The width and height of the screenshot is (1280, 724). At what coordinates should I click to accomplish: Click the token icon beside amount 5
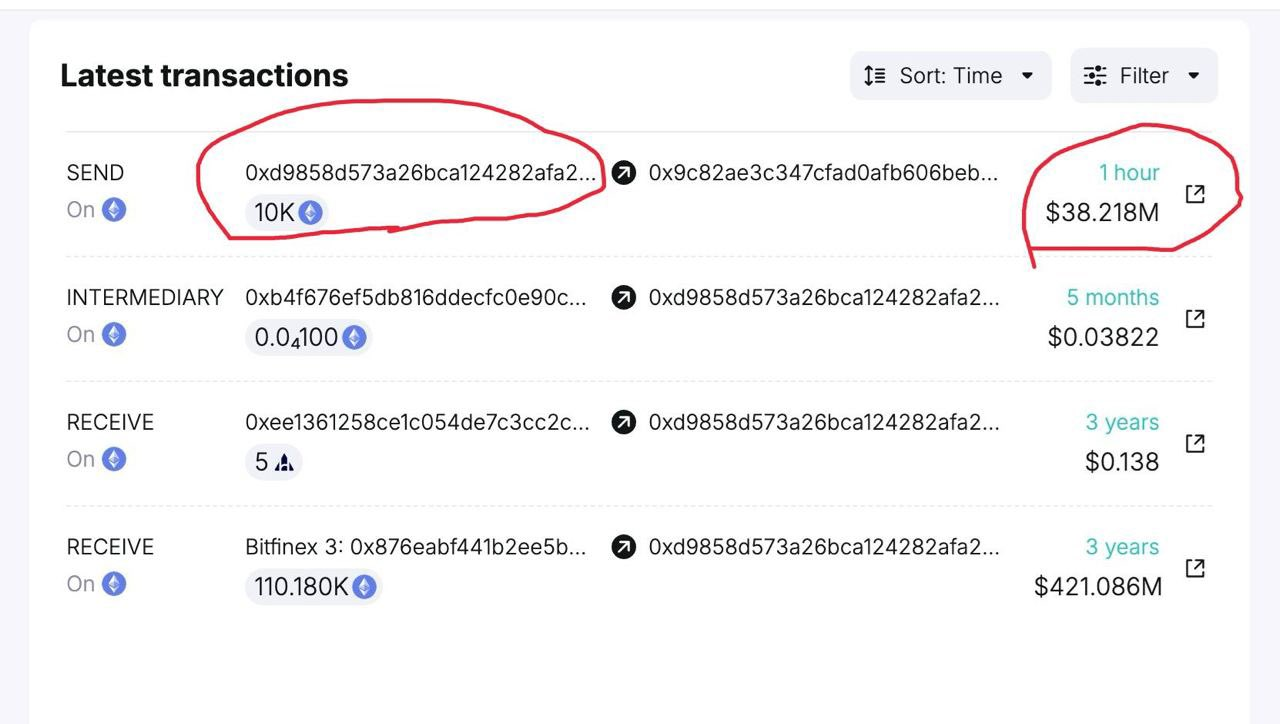pyautogui.click(x=285, y=462)
